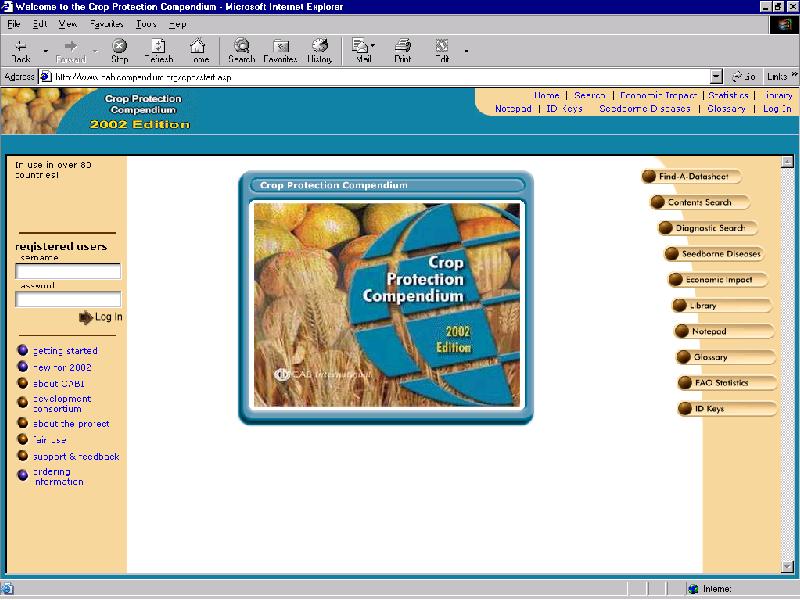Screen dimensions: 800x600
Task: Stop page loading with the Stop button
Action: pyautogui.click(x=119, y=51)
